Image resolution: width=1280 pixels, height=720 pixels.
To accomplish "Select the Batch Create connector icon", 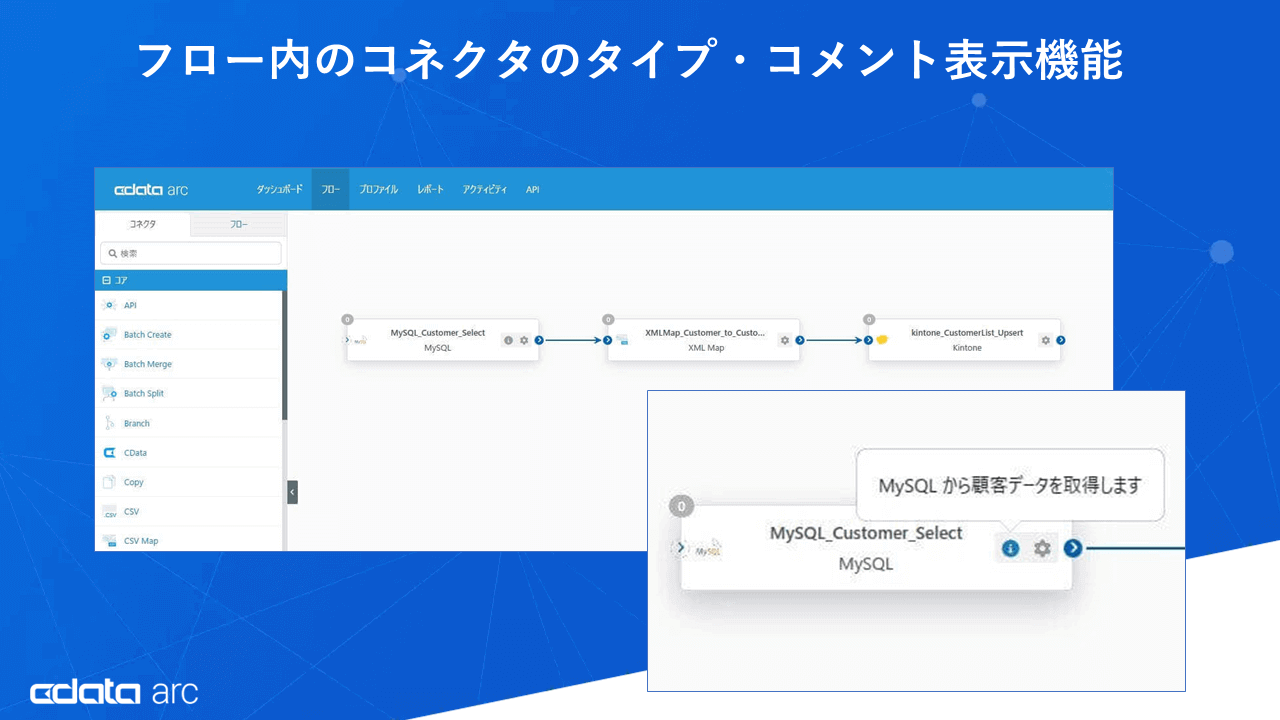I will click(x=110, y=334).
